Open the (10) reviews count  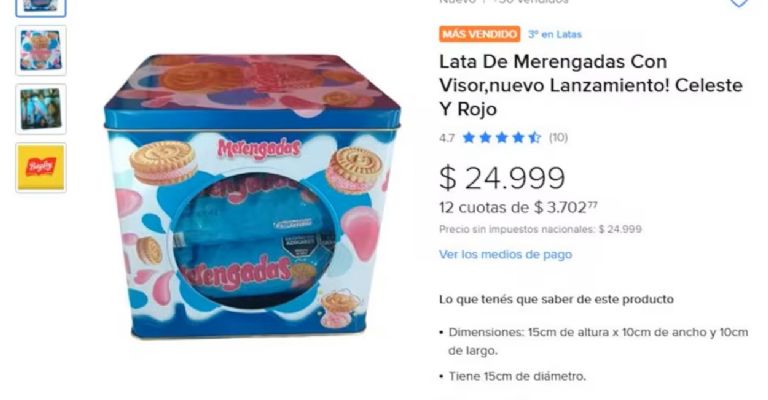click(x=558, y=138)
